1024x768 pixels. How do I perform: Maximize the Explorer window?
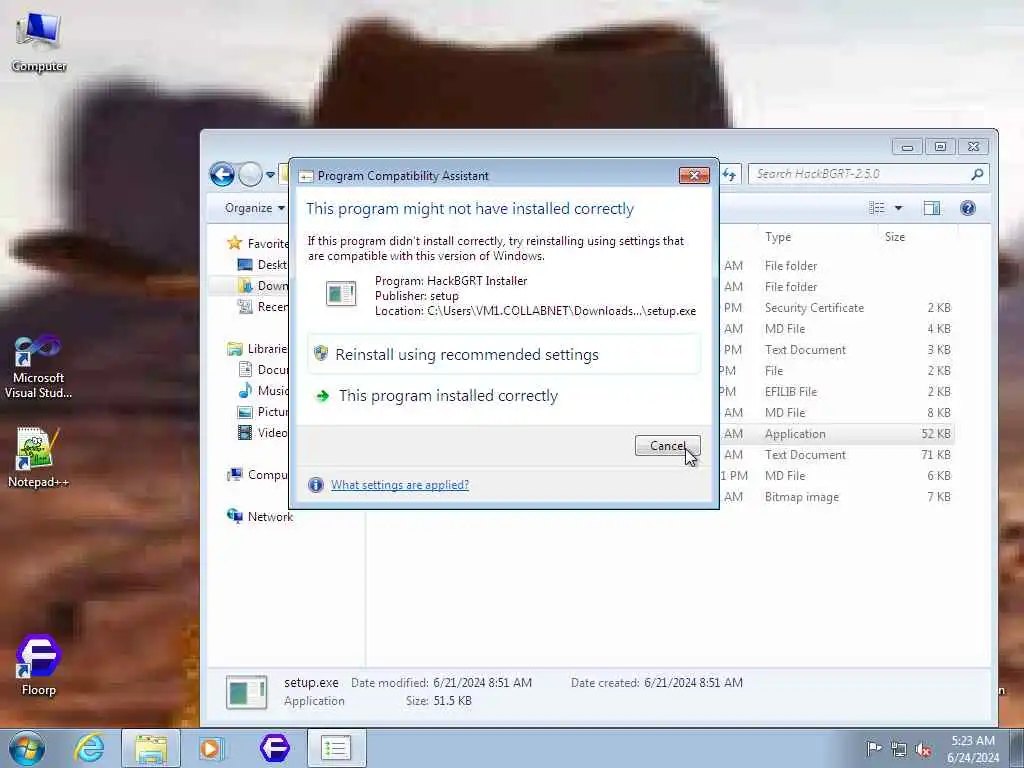(940, 146)
